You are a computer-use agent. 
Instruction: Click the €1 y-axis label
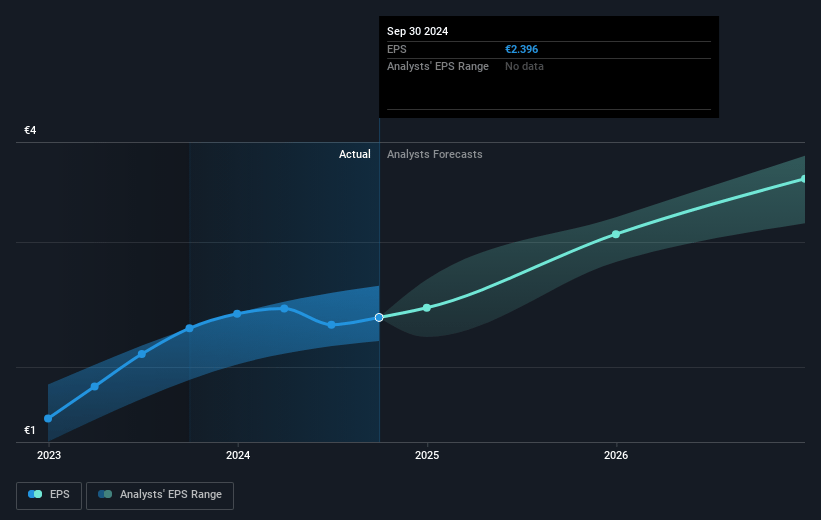[30, 430]
